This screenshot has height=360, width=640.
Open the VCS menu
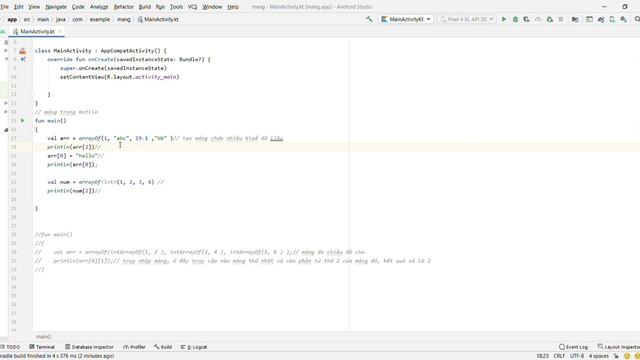(x=192, y=7)
